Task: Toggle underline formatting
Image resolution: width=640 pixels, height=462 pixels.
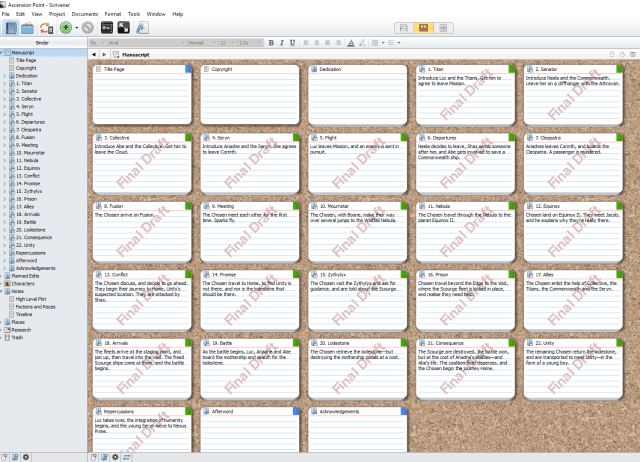Action: (x=292, y=43)
